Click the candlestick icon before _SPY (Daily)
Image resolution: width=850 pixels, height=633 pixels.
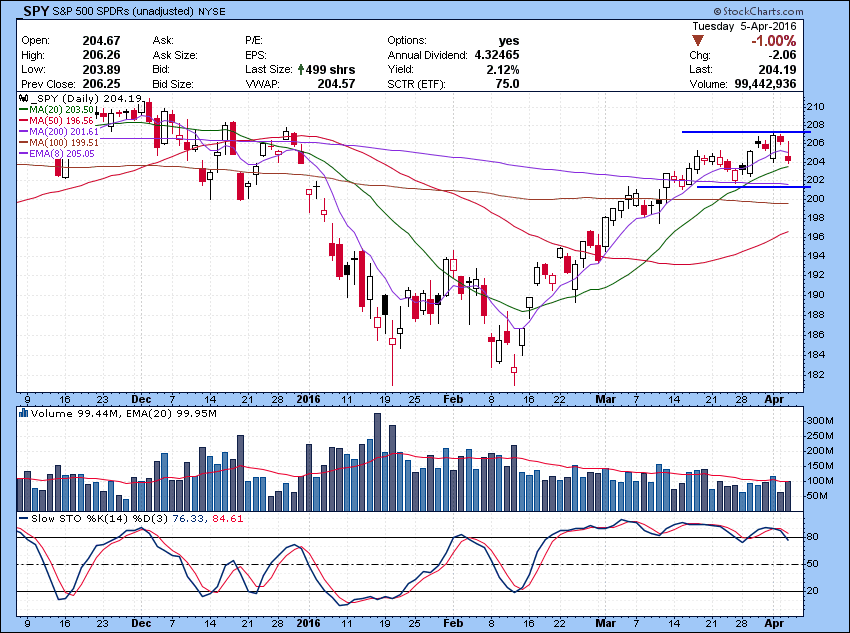[23, 99]
